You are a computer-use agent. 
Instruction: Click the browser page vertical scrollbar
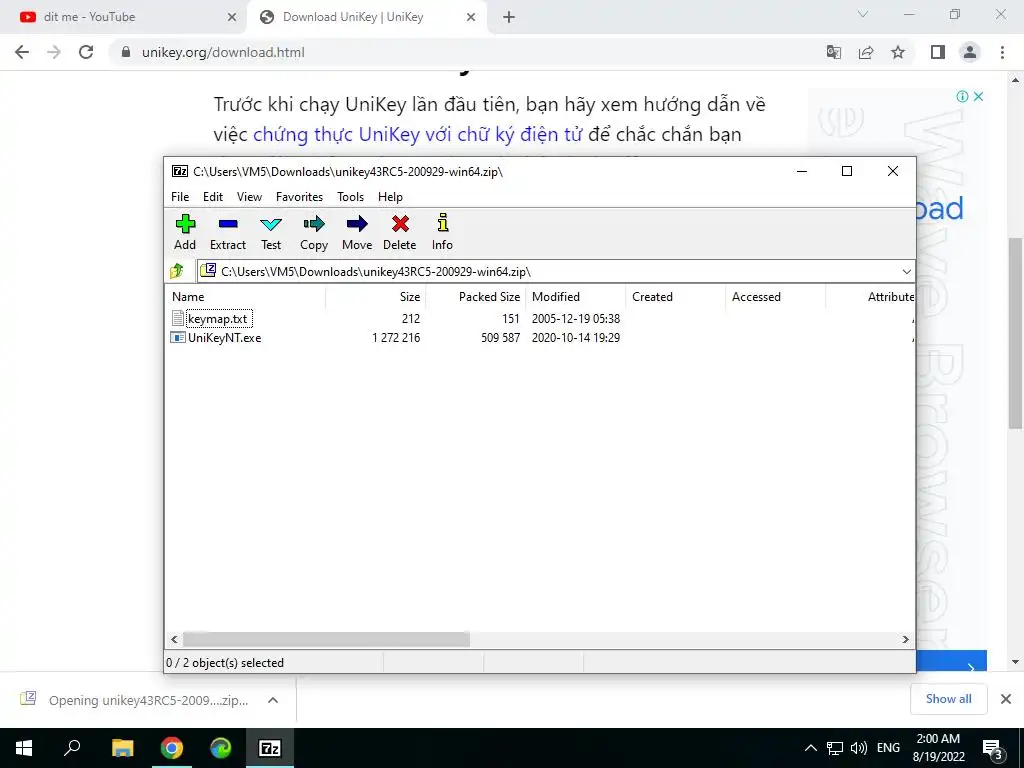point(1015,333)
